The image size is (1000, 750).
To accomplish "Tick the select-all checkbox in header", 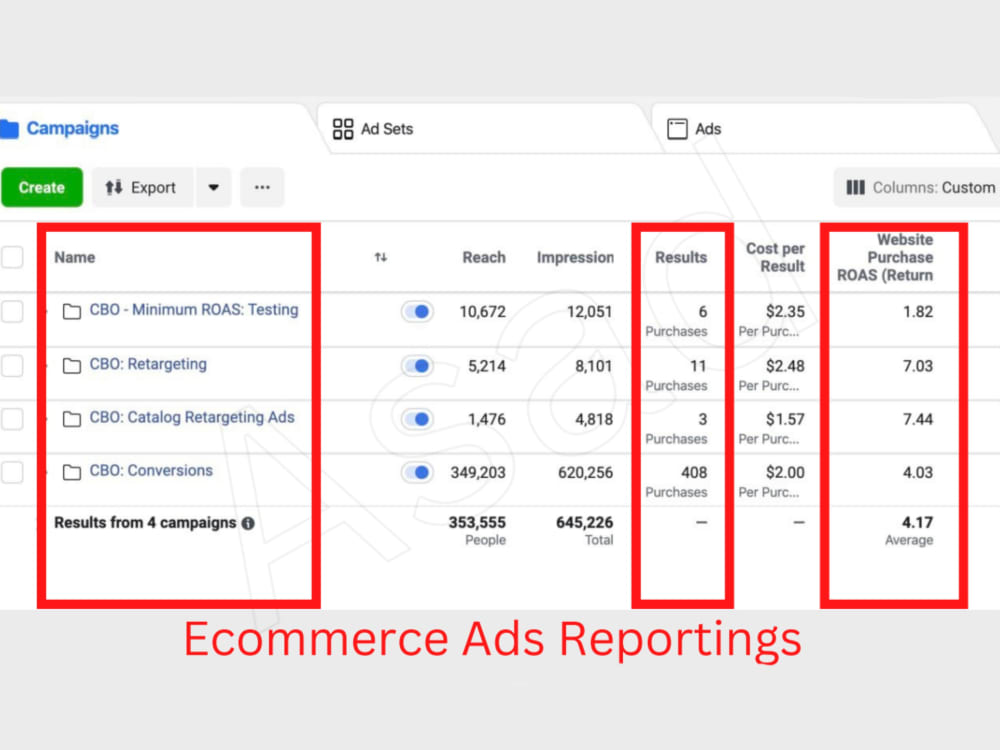I will point(11,258).
